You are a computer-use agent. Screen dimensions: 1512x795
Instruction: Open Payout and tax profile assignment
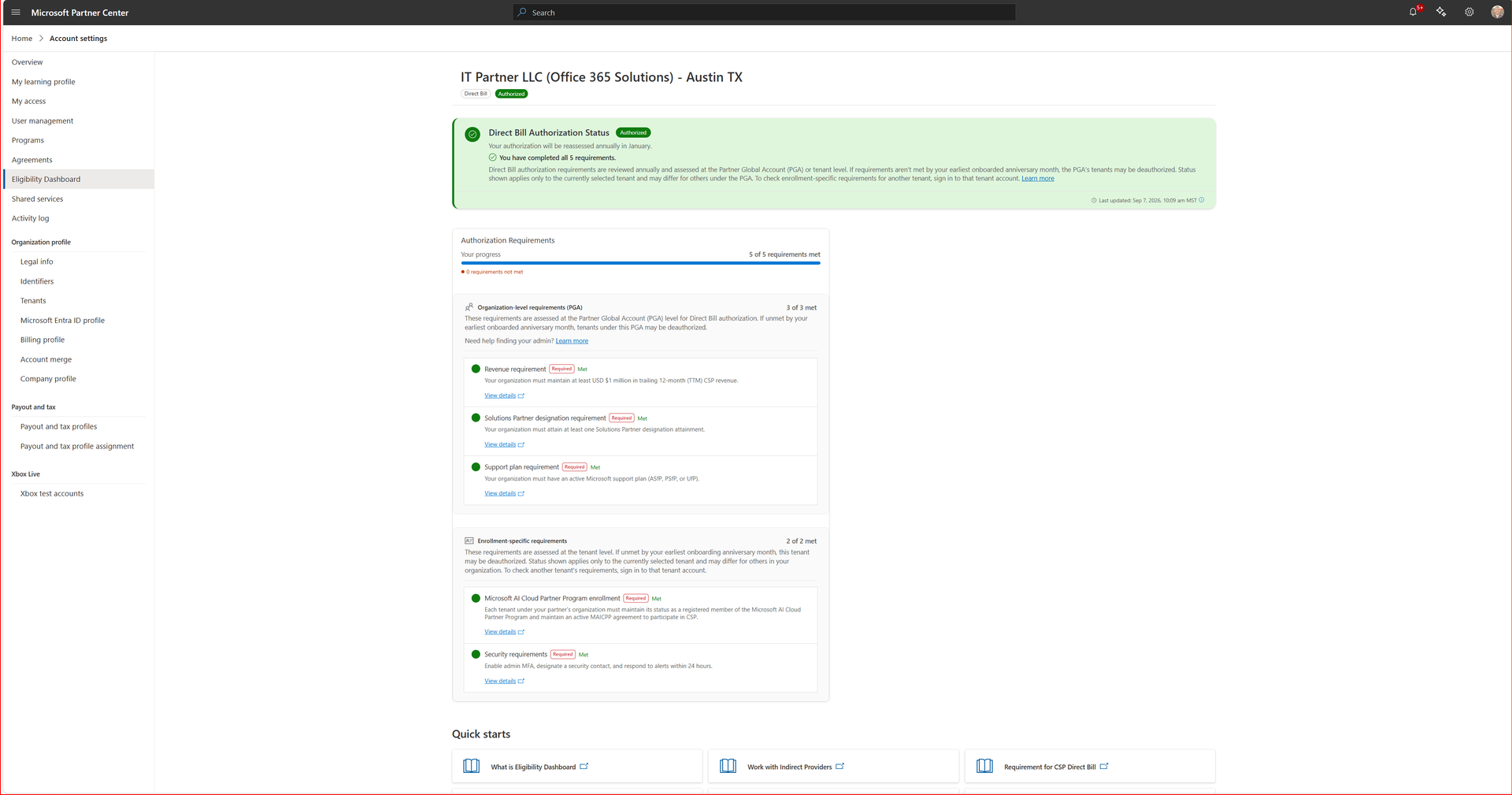[79, 446]
